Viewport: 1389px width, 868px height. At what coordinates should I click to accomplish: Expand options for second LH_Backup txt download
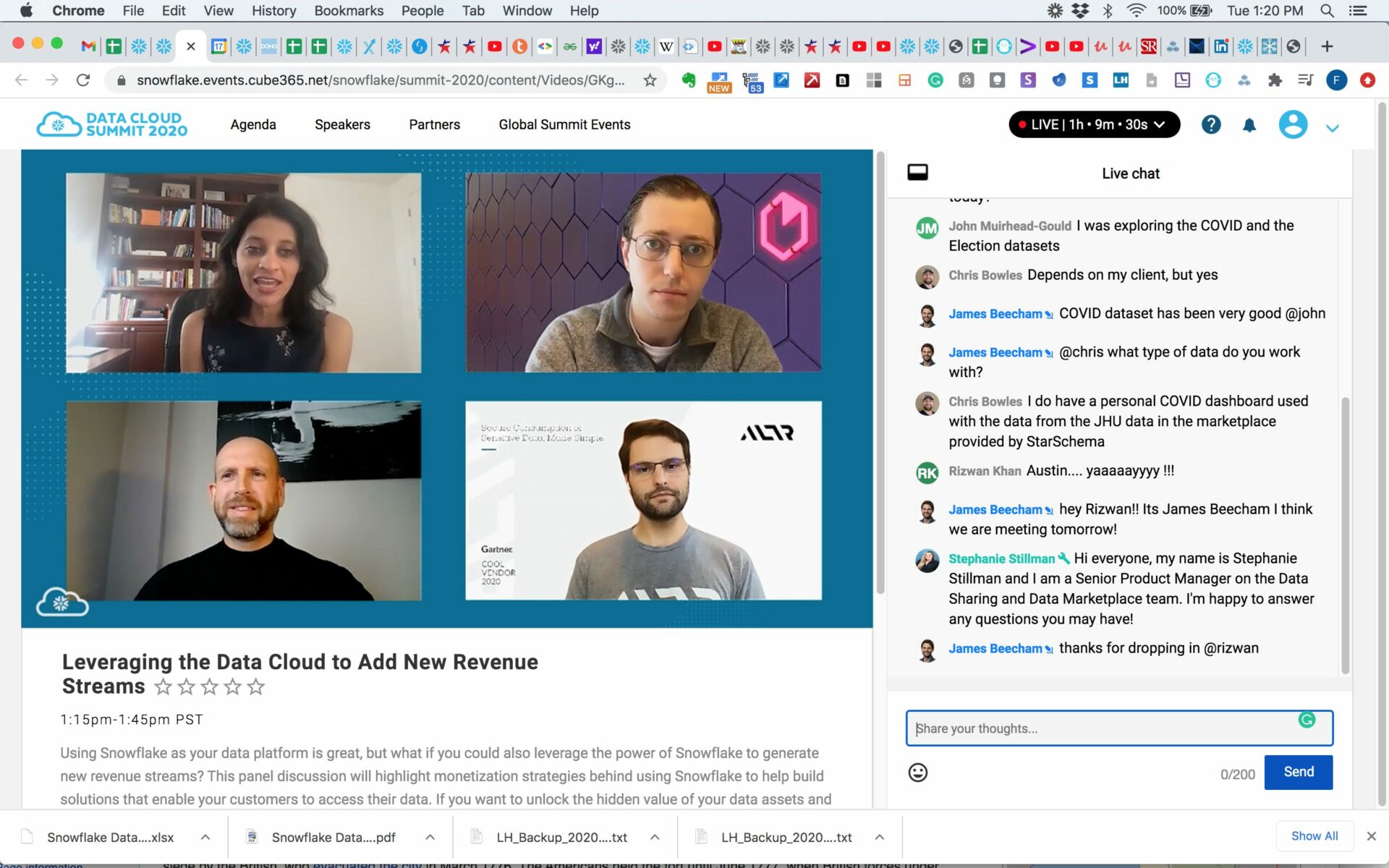[x=880, y=837]
